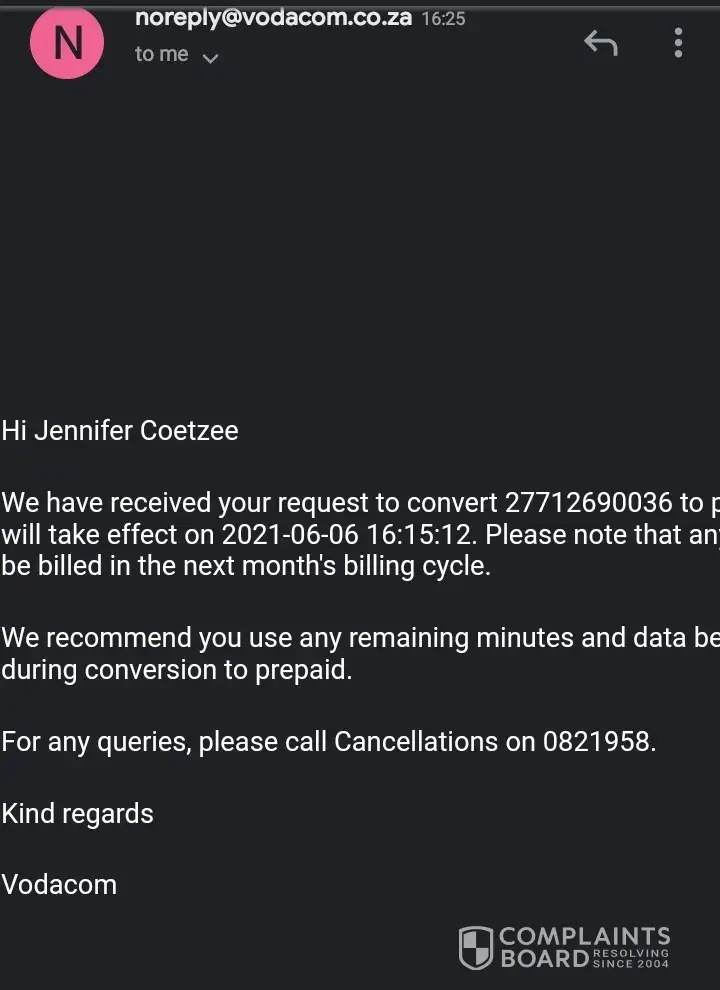Image resolution: width=720 pixels, height=990 pixels.
Task: Click sender address noreply@vodacom.co.za
Action: [273, 18]
